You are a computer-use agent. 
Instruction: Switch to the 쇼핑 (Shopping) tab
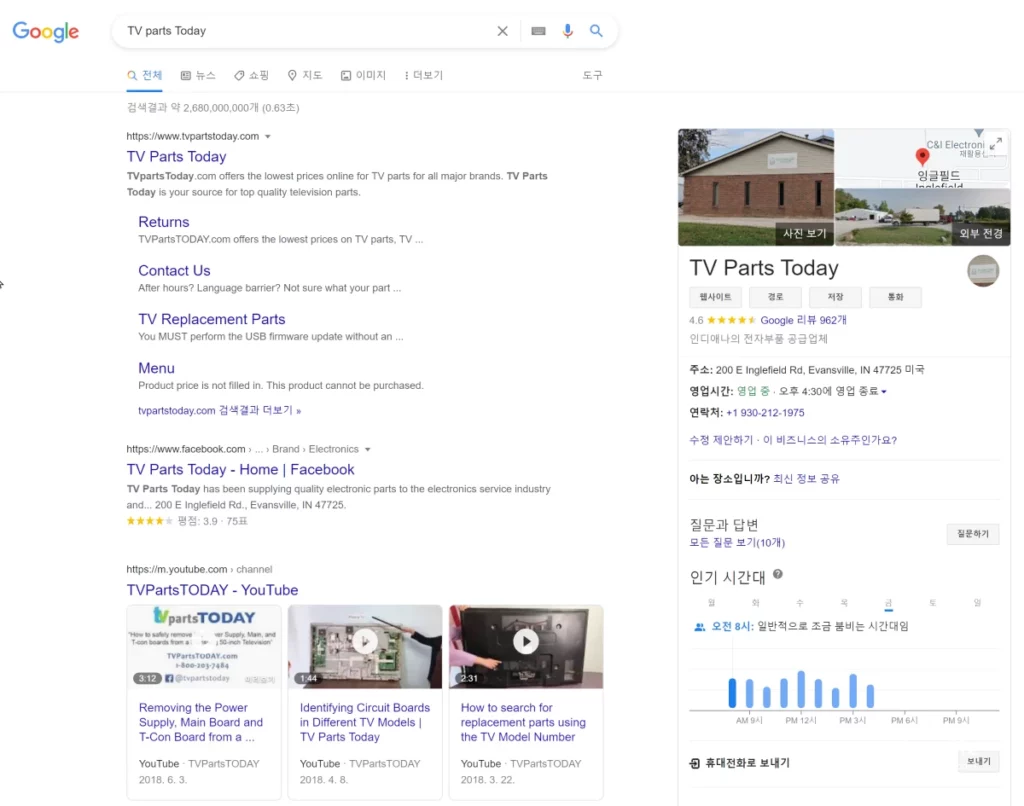pyautogui.click(x=251, y=75)
